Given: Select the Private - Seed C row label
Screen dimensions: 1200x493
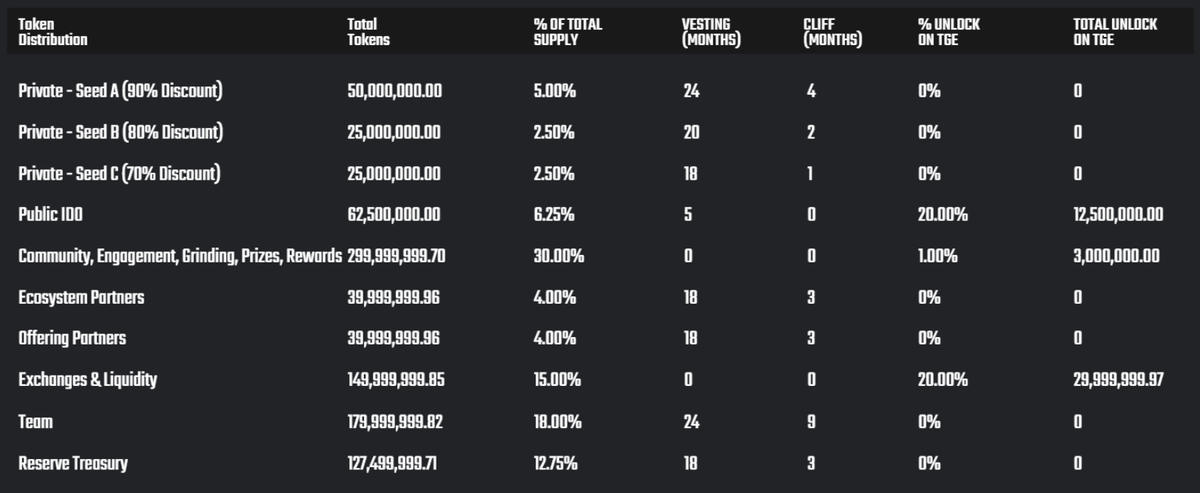Looking at the screenshot, I should tap(120, 174).
